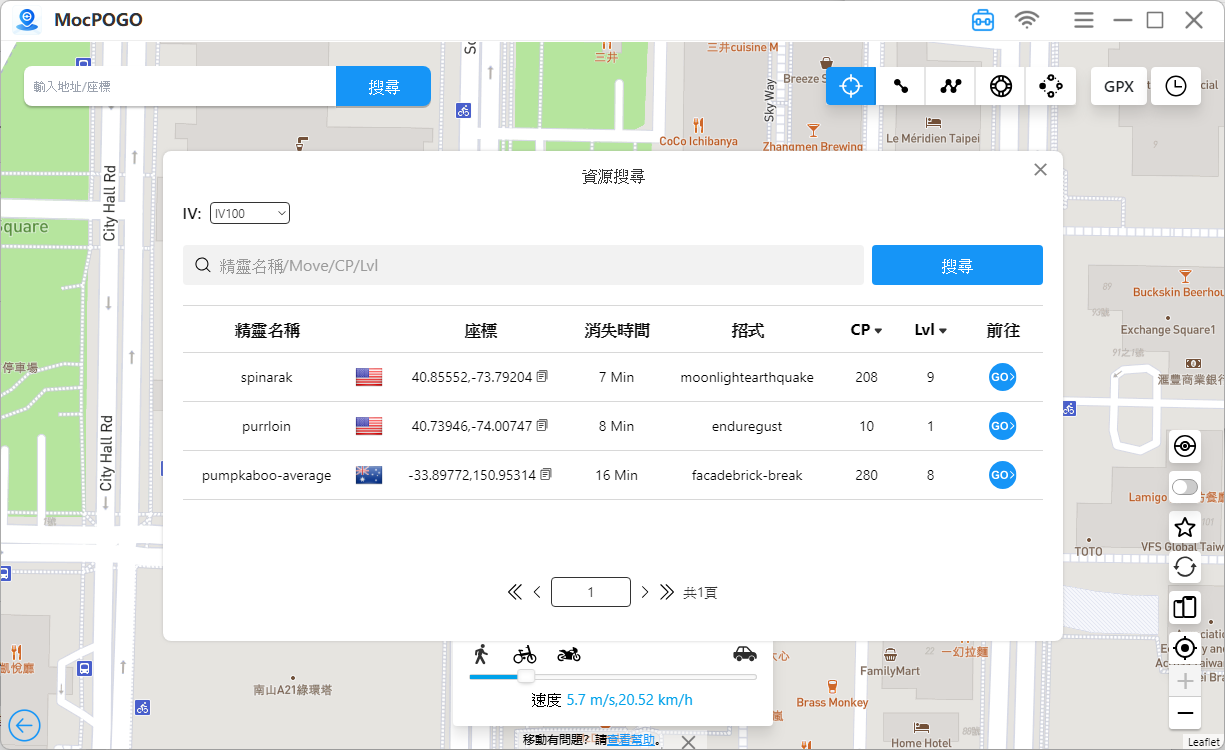Toggle the switch on the right sidebar

(x=1185, y=487)
